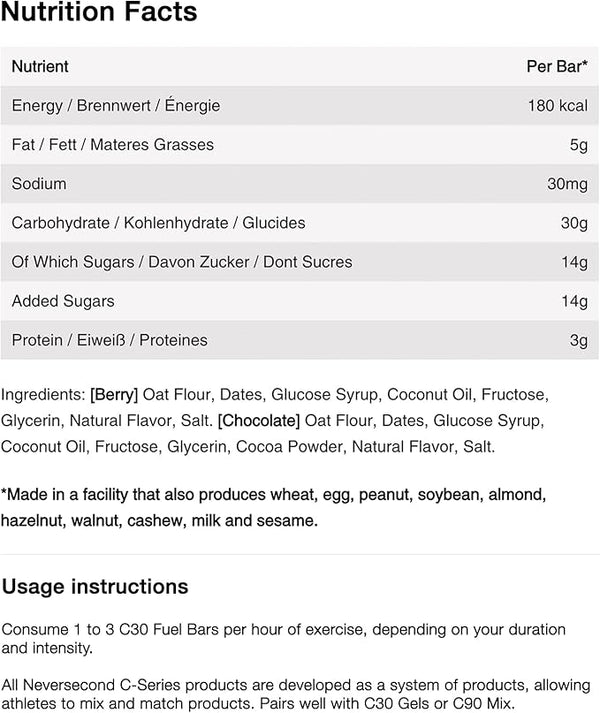The width and height of the screenshot is (600, 713).
Task: Click the Usage instructions heading
Action: 95,586
